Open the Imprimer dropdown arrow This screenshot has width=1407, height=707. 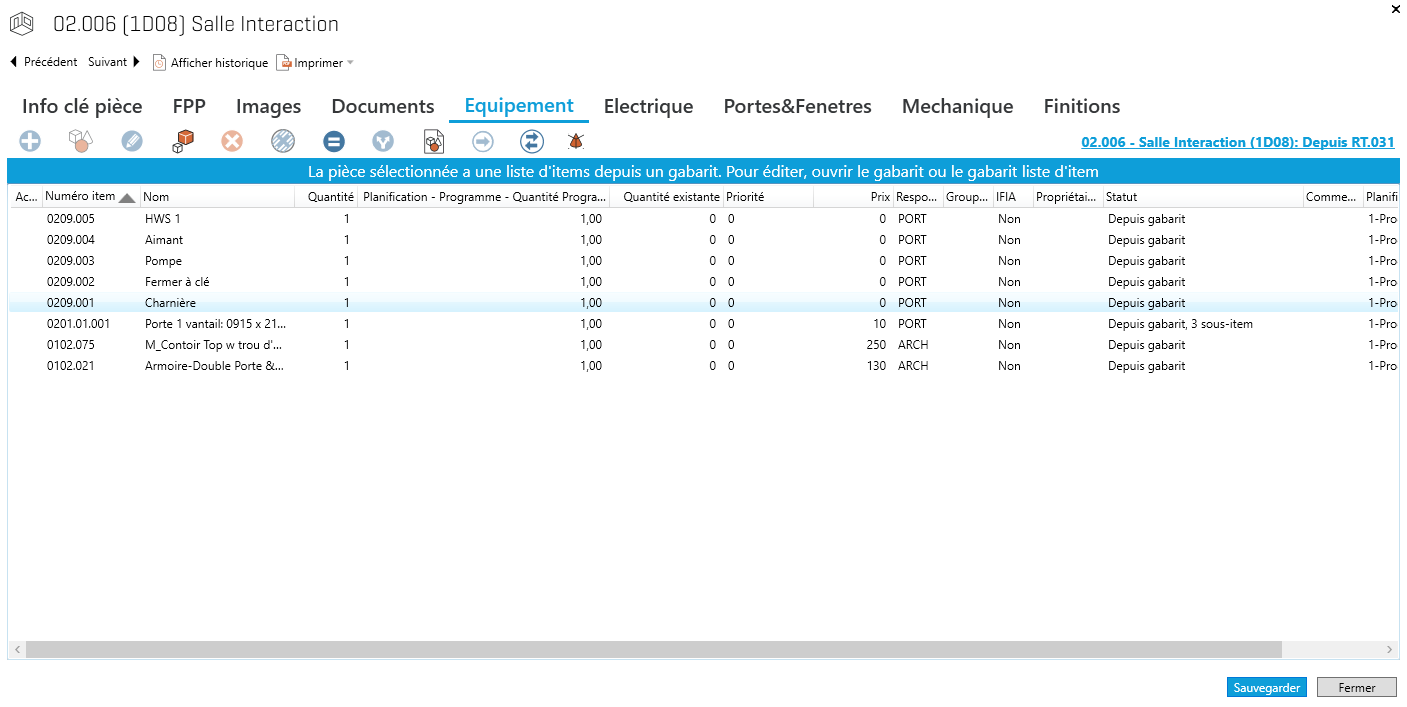click(350, 63)
